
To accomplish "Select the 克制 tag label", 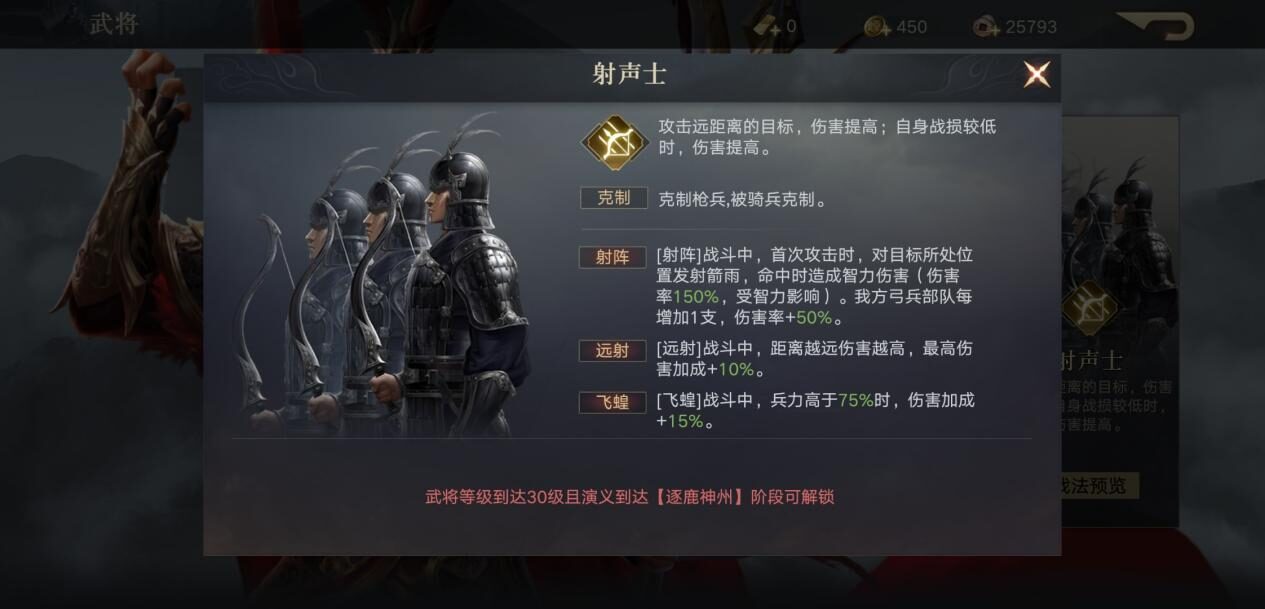I will (614, 198).
